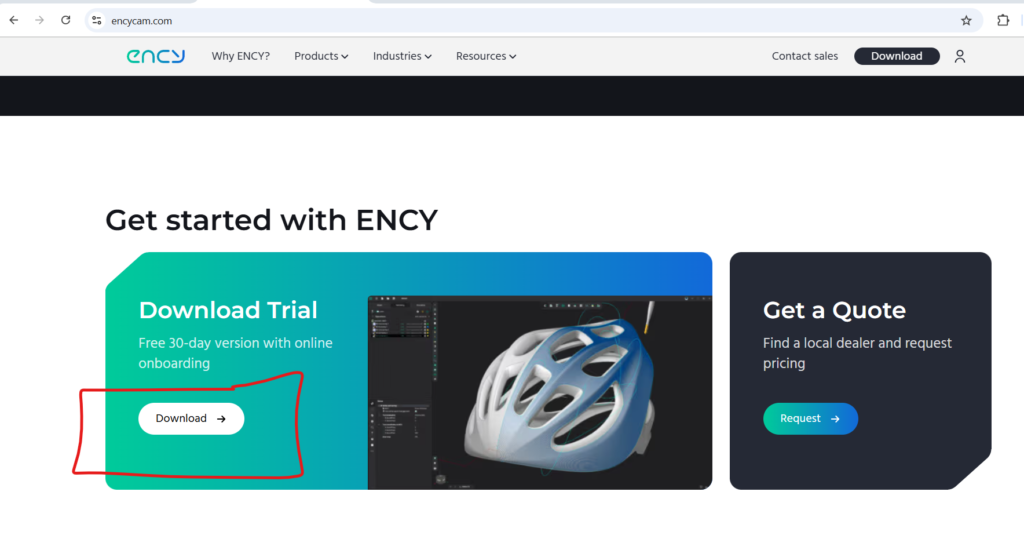Click the white Download trial button
Viewport: 1024px width, 539px height.
(191, 419)
